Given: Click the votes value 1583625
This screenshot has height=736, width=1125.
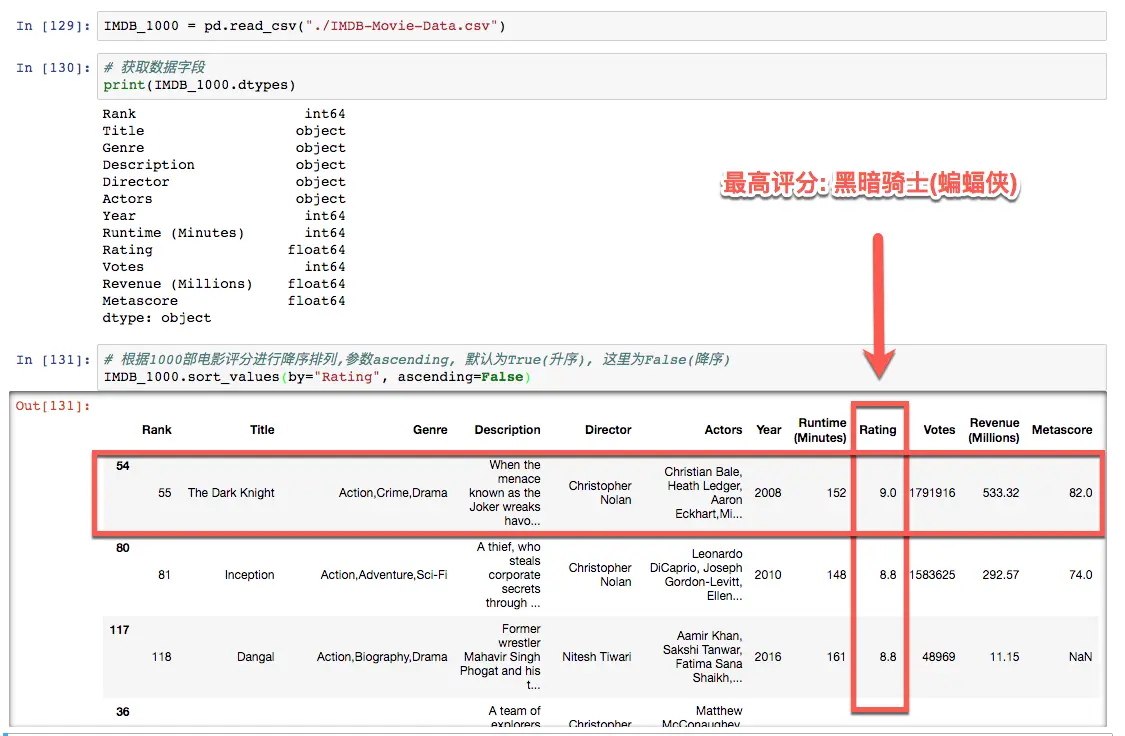Looking at the screenshot, I should coord(932,575).
